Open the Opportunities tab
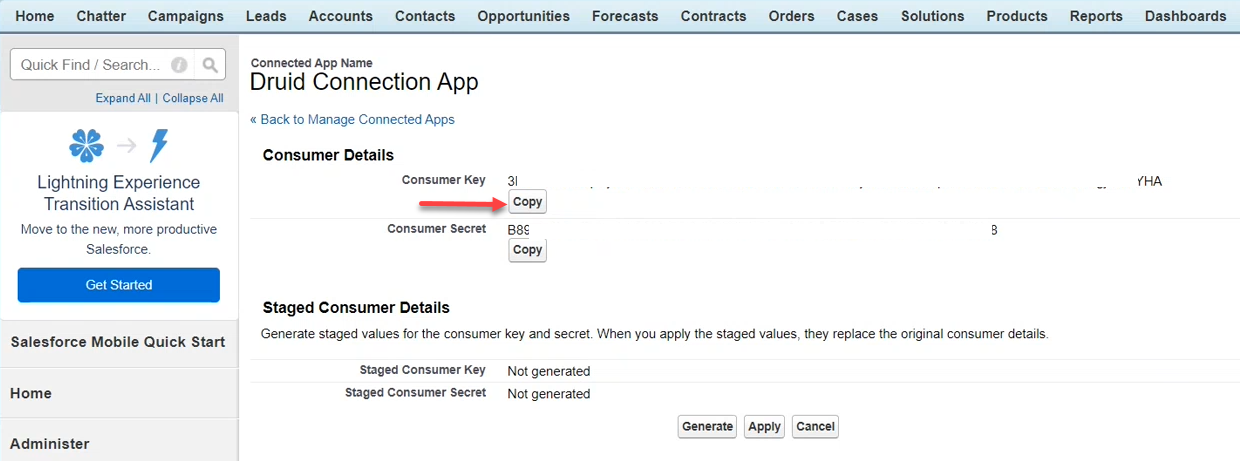Image resolution: width=1240 pixels, height=461 pixels. click(x=524, y=16)
